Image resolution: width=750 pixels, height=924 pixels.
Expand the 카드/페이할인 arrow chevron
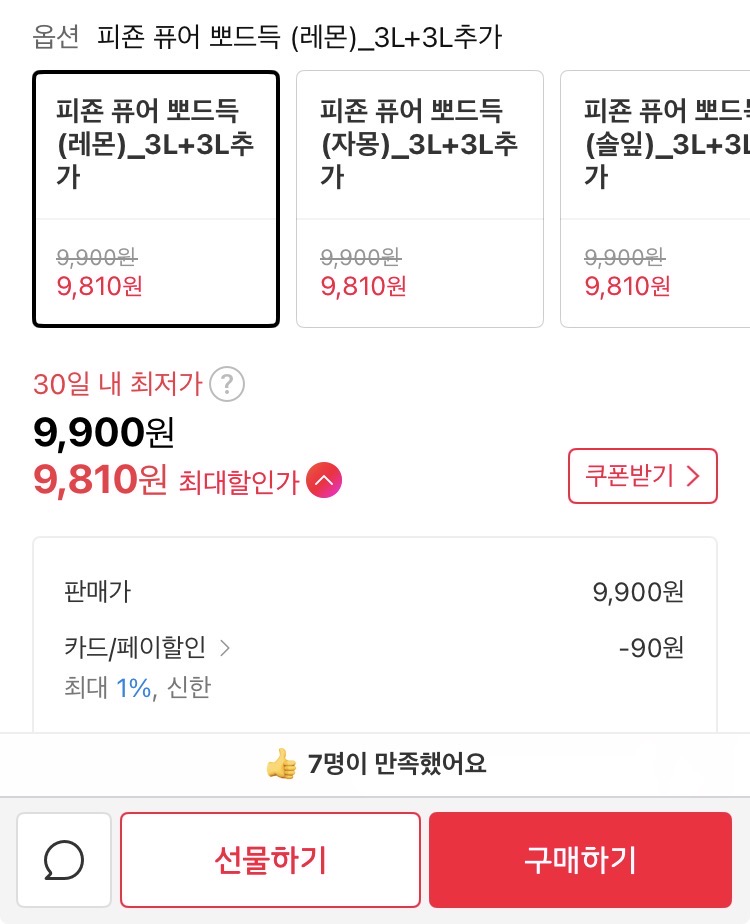pos(225,648)
